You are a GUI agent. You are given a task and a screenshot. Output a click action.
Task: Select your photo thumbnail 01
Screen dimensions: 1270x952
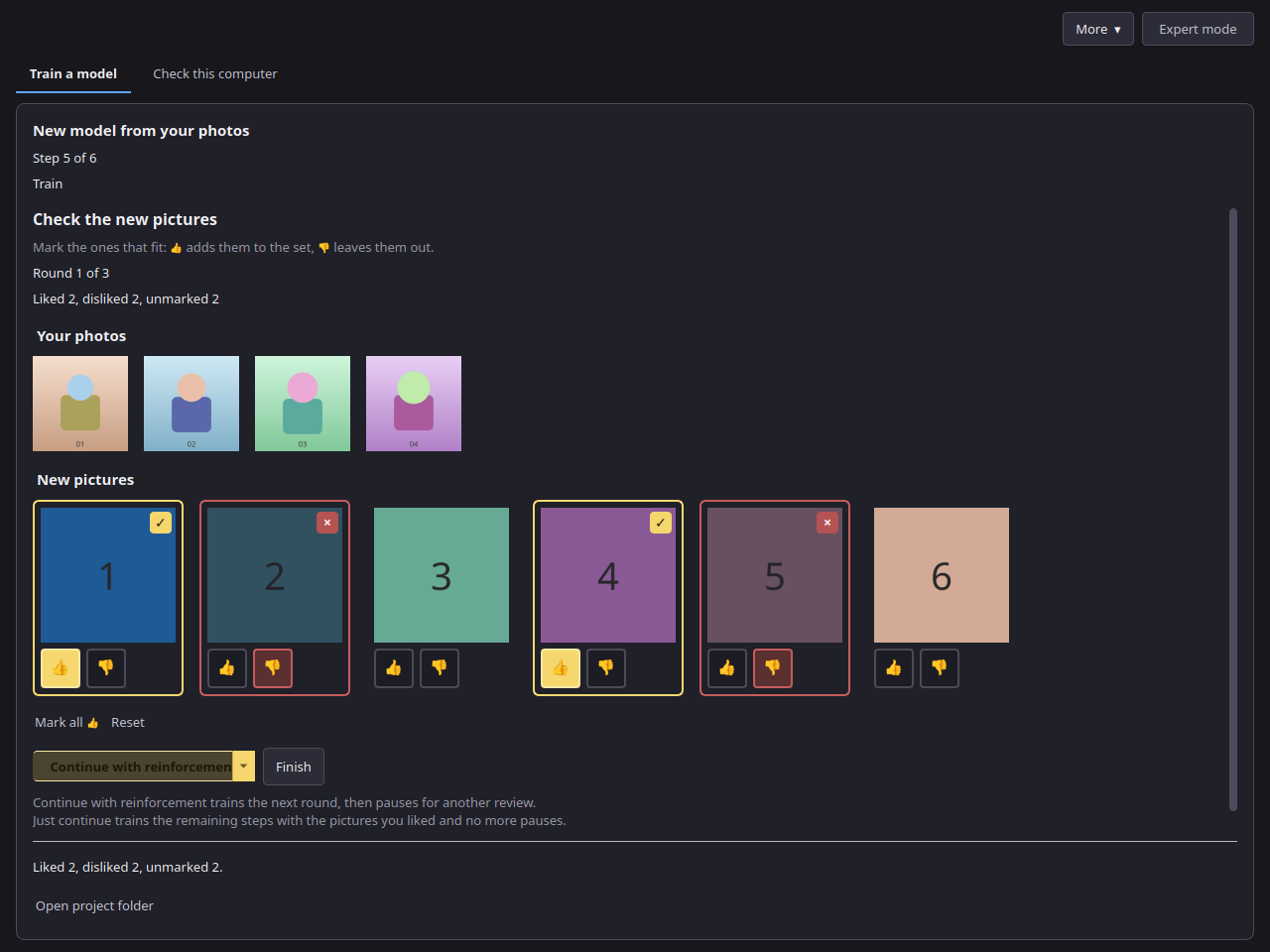tap(80, 404)
